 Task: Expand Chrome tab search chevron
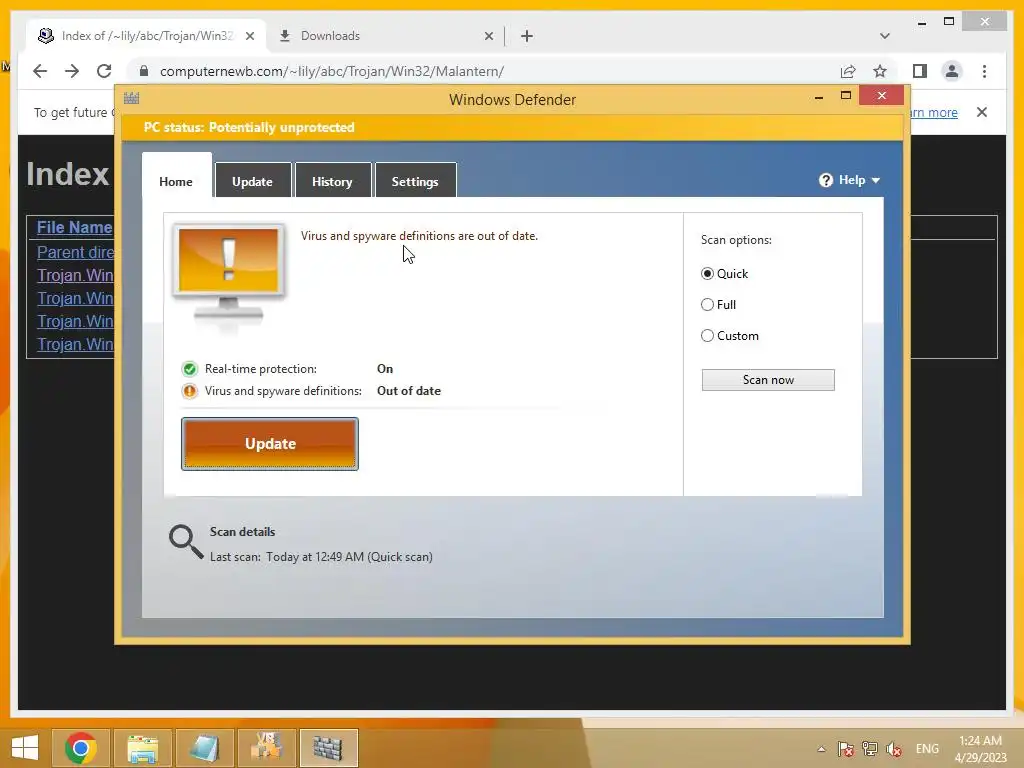click(885, 36)
